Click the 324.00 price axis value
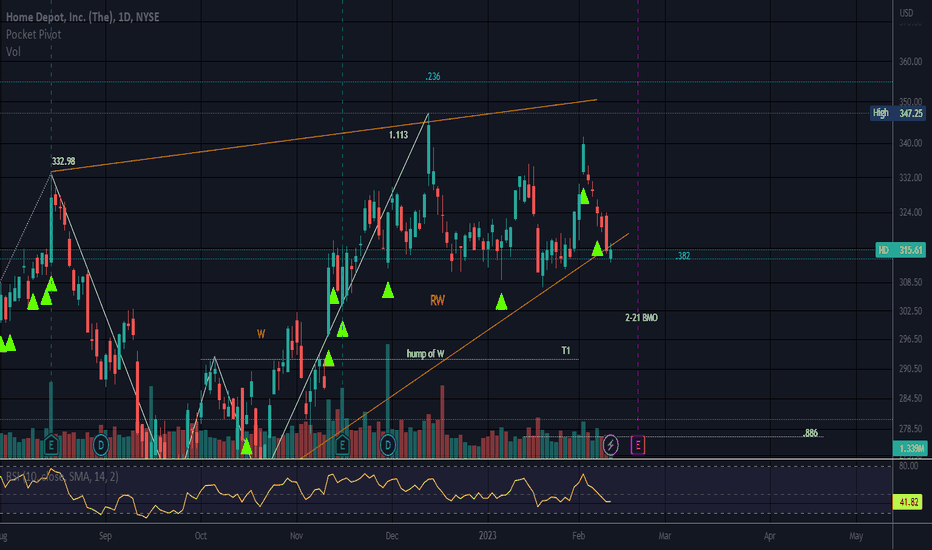The height and width of the screenshot is (550, 932). (x=910, y=212)
